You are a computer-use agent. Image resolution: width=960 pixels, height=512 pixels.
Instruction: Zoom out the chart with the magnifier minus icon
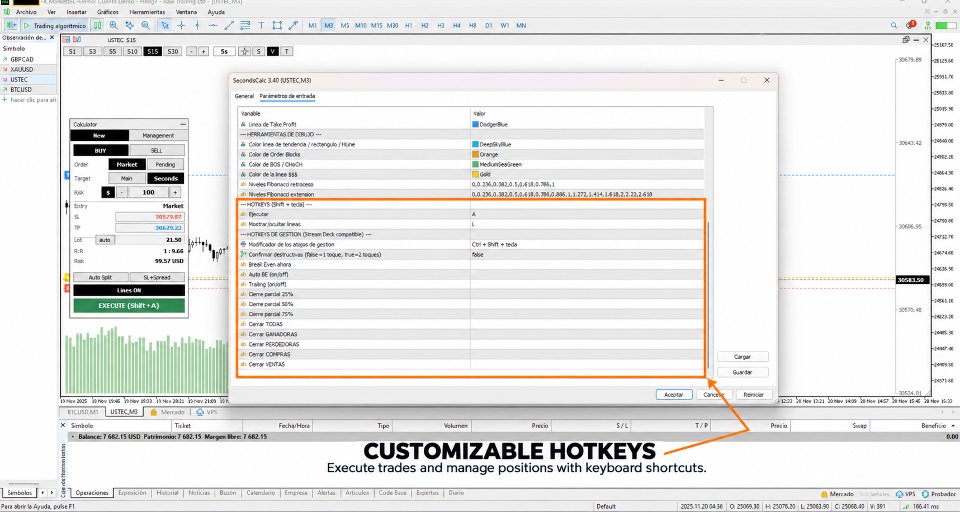pos(146,26)
